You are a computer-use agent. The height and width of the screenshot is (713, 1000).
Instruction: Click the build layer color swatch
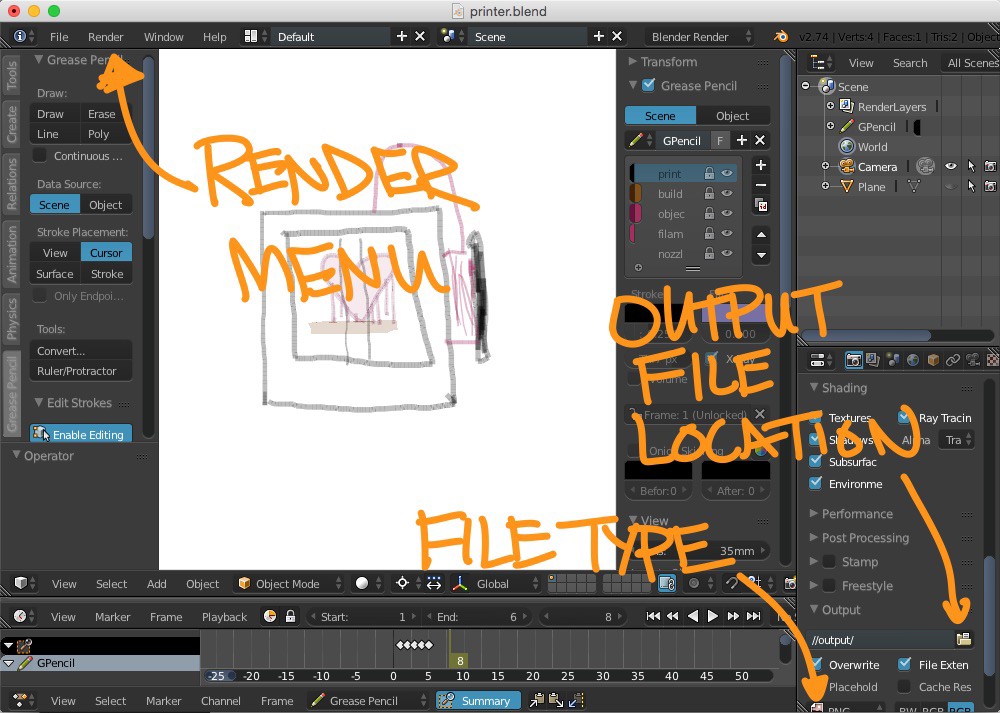coord(636,193)
